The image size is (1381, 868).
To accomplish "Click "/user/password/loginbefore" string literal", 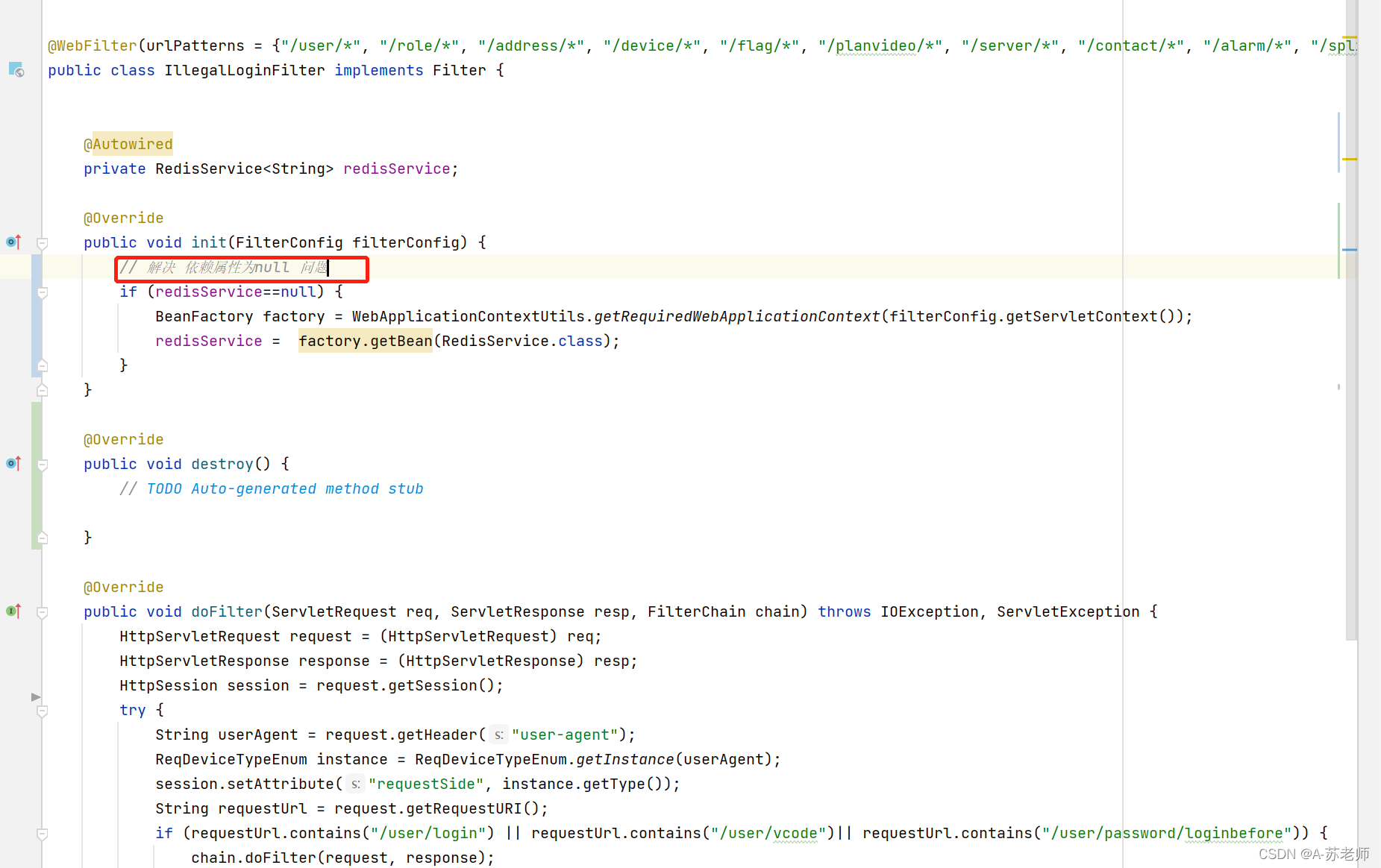I will (x=1167, y=833).
